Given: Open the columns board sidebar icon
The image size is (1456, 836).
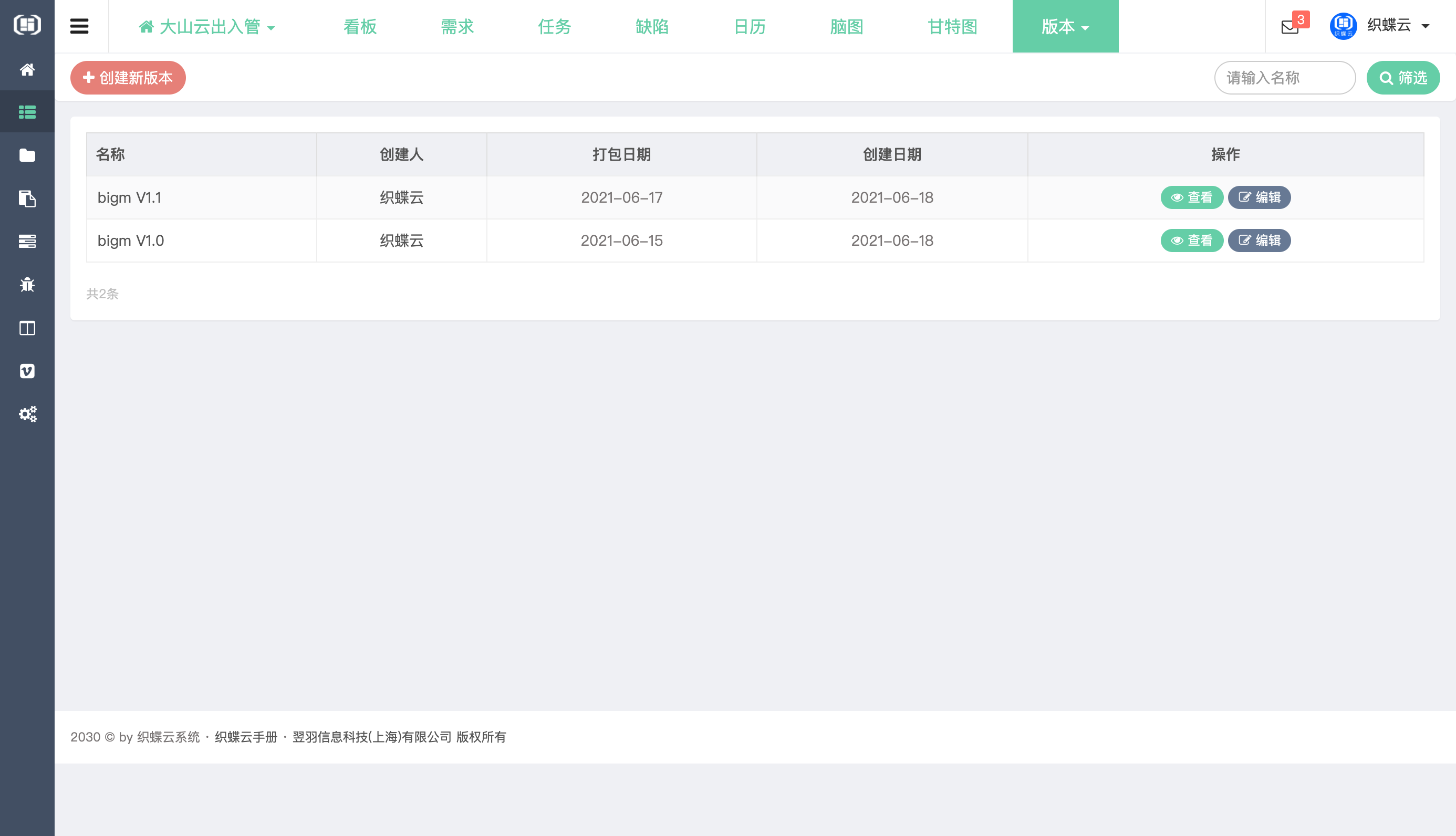Looking at the screenshot, I should point(27,328).
